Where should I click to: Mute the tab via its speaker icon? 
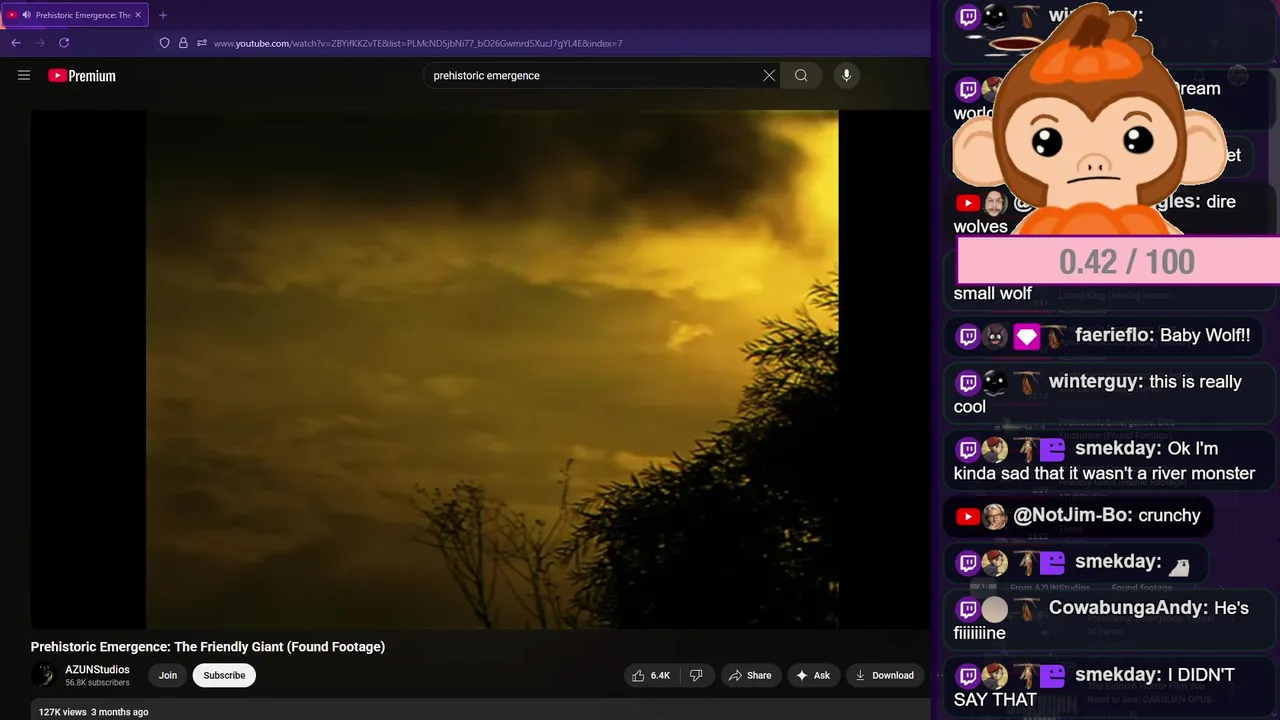click(x=26, y=15)
